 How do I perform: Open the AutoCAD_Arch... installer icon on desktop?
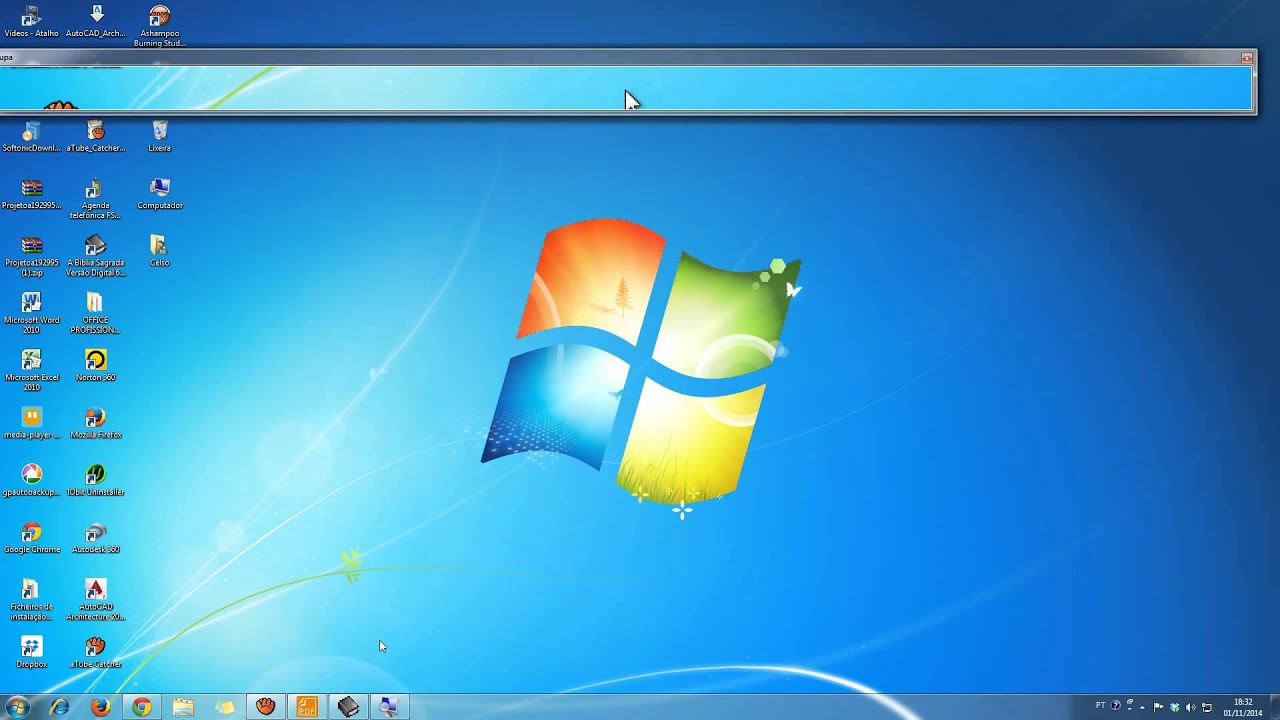[x=96, y=21]
